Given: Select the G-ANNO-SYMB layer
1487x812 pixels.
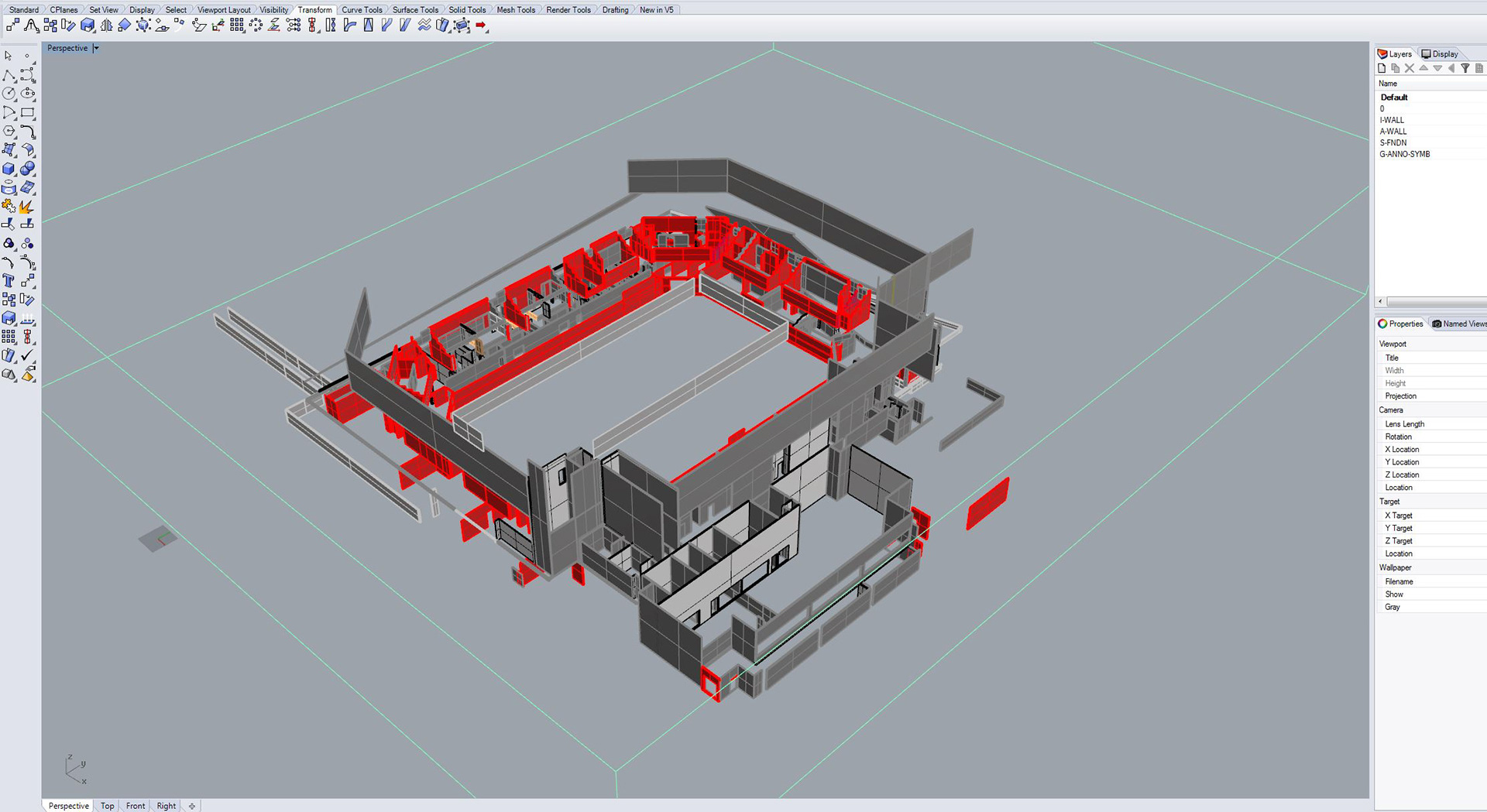Looking at the screenshot, I should point(1430,154).
